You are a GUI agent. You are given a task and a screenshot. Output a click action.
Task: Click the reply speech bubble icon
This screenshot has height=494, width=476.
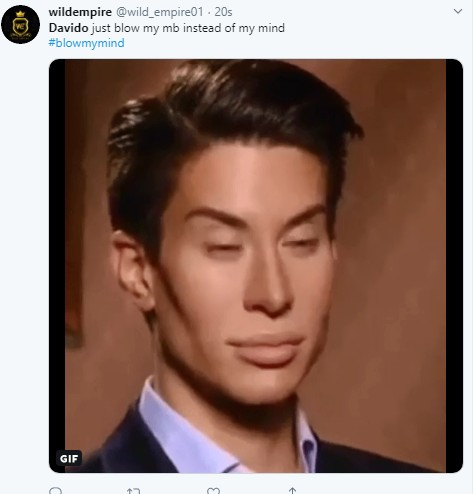(x=55, y=491)
